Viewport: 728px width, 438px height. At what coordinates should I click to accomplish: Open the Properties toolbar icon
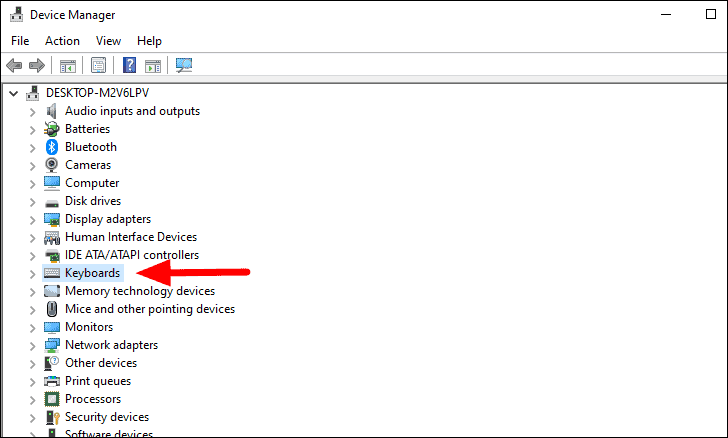(x=98, y=65)
